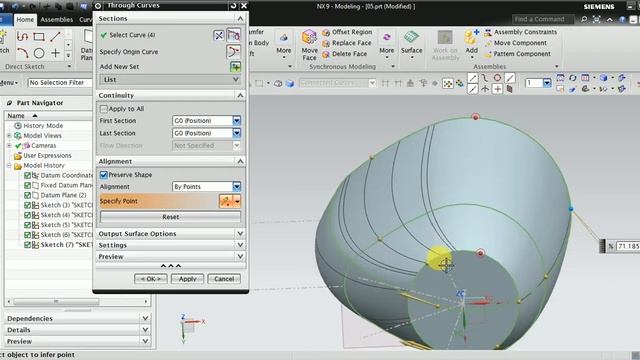This screenshot has height=360, width=640.
Task: Click the Through Curves dialog settings gear
Action: point(98,6)
